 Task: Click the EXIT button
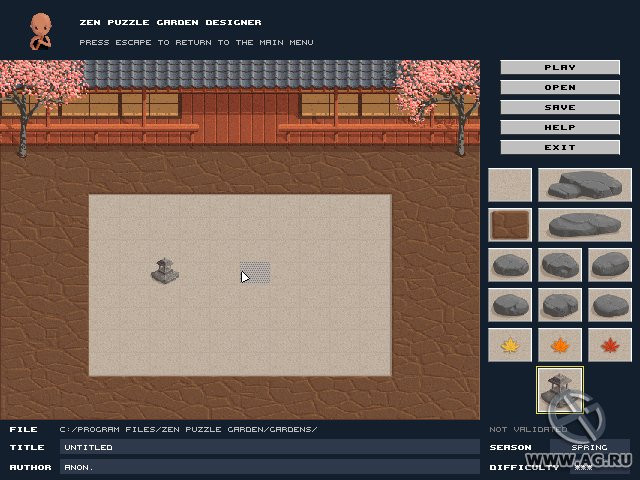pyautogui.click(x=560, y=147)
